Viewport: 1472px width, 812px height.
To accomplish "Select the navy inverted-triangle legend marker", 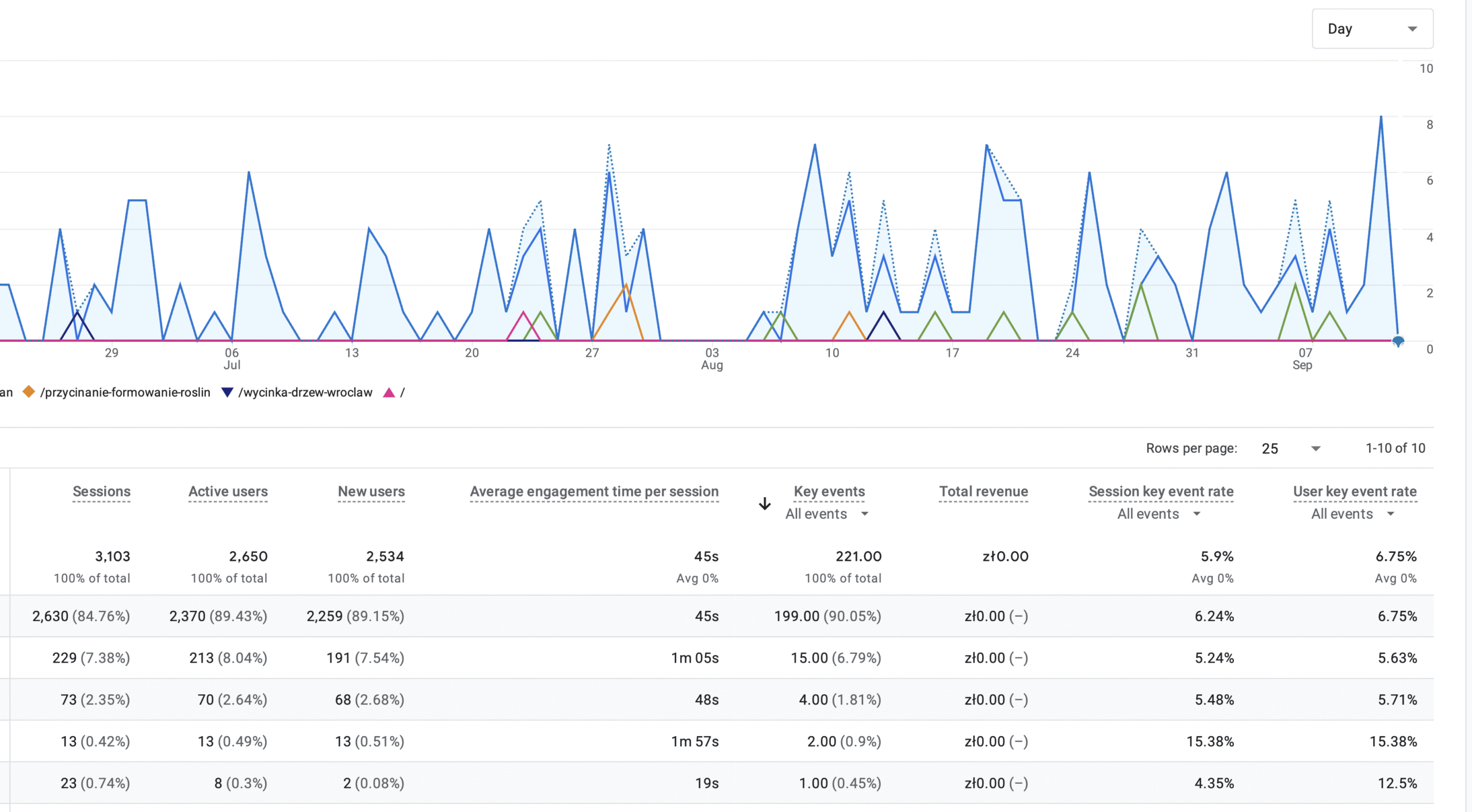I will coord(228,392).
